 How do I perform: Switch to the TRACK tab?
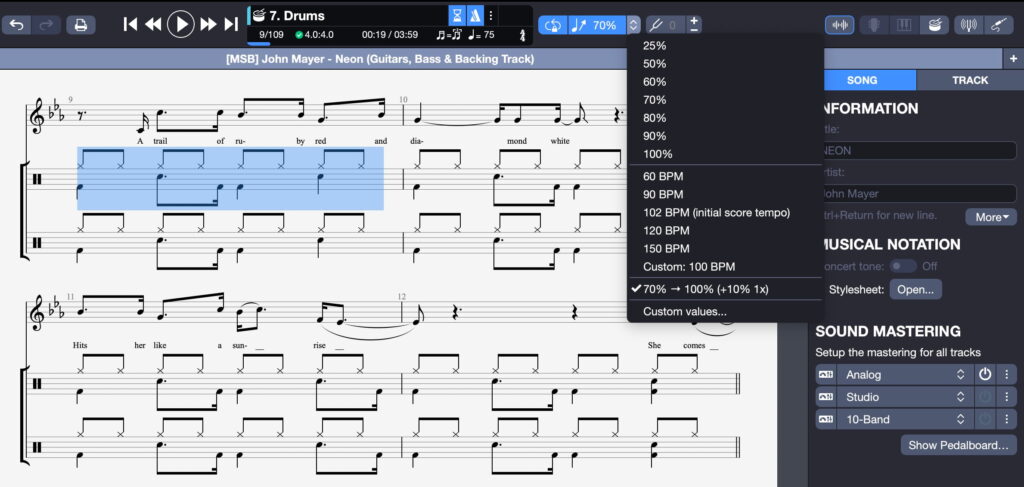click(x=970, y=80)
